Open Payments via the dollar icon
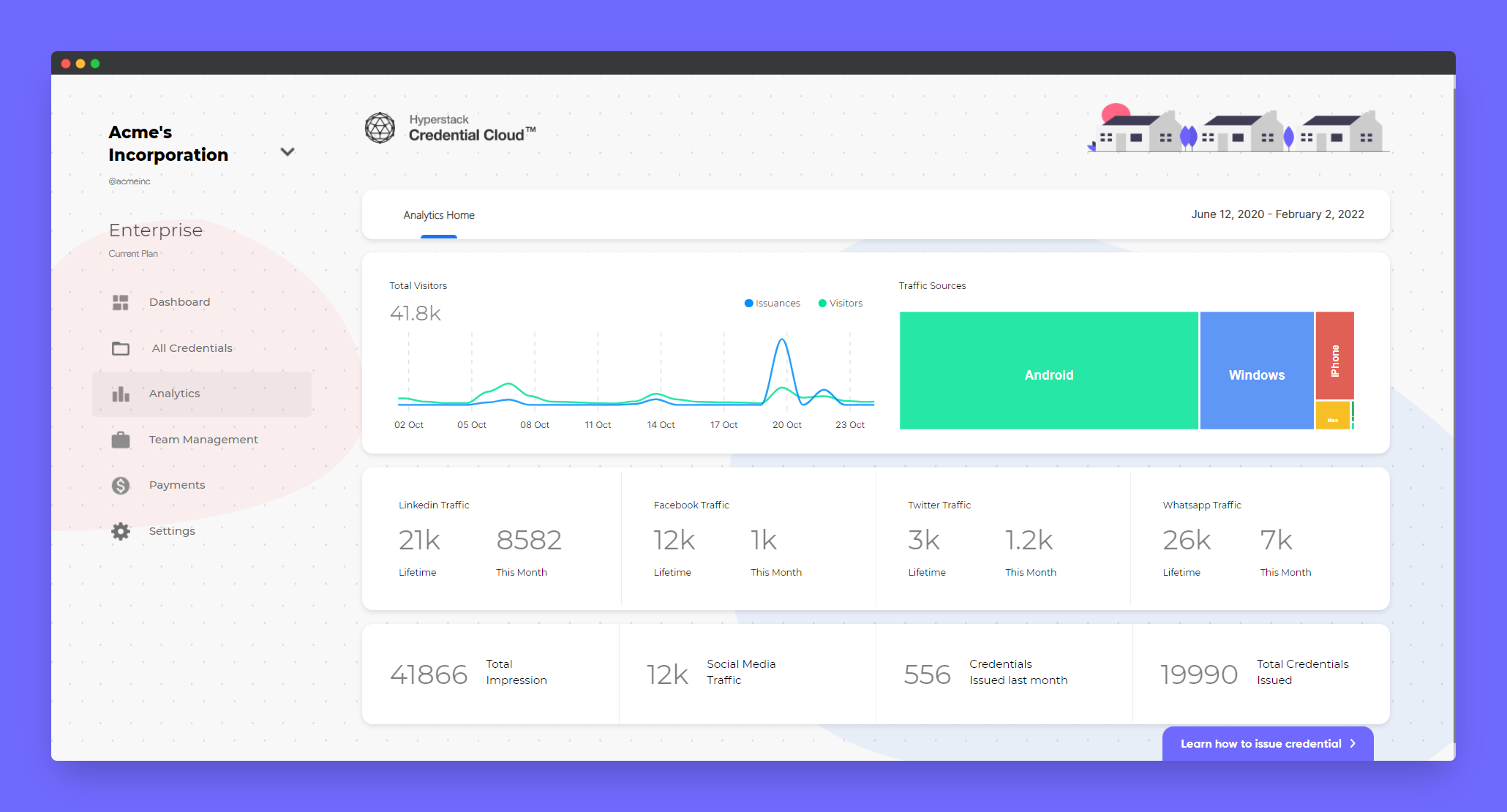The width and height of the screenshot is (1507, 812). 121,485
